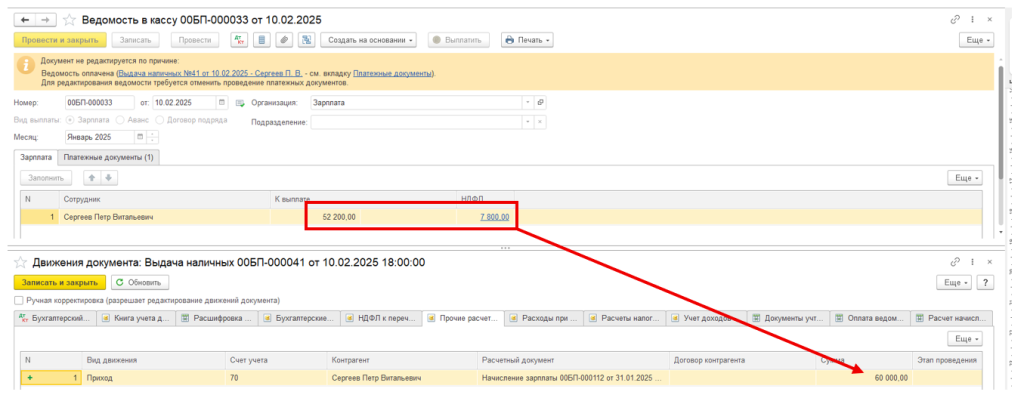Add Ведомость в кассу to favorites star
Screen dimensions: 1024x398
pyautogui.click(x=69, y=20)
